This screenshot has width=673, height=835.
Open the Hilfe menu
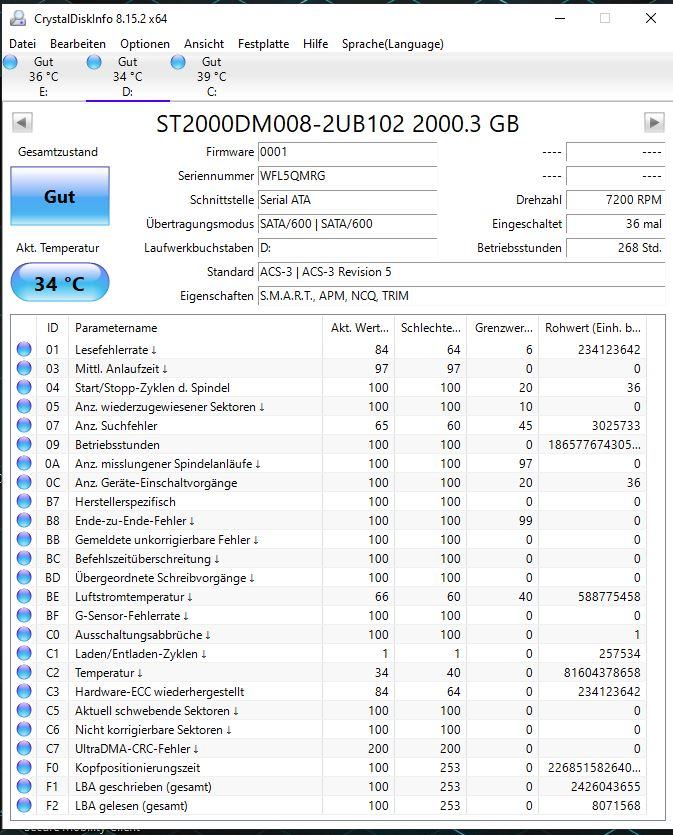coord(315,44)
